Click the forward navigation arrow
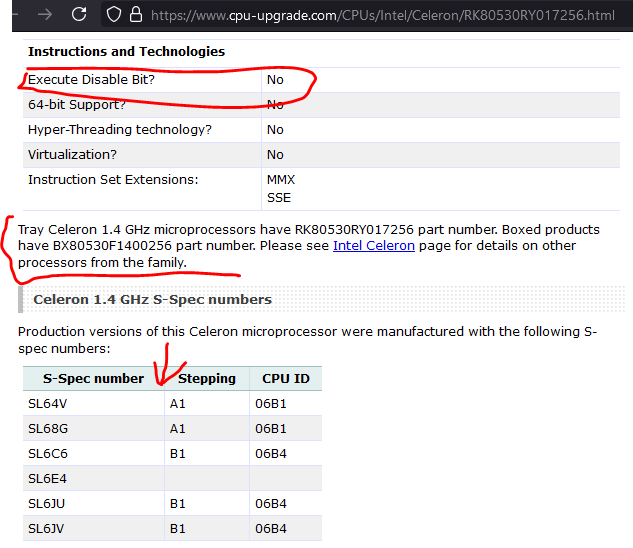 [x=45, y=15]
